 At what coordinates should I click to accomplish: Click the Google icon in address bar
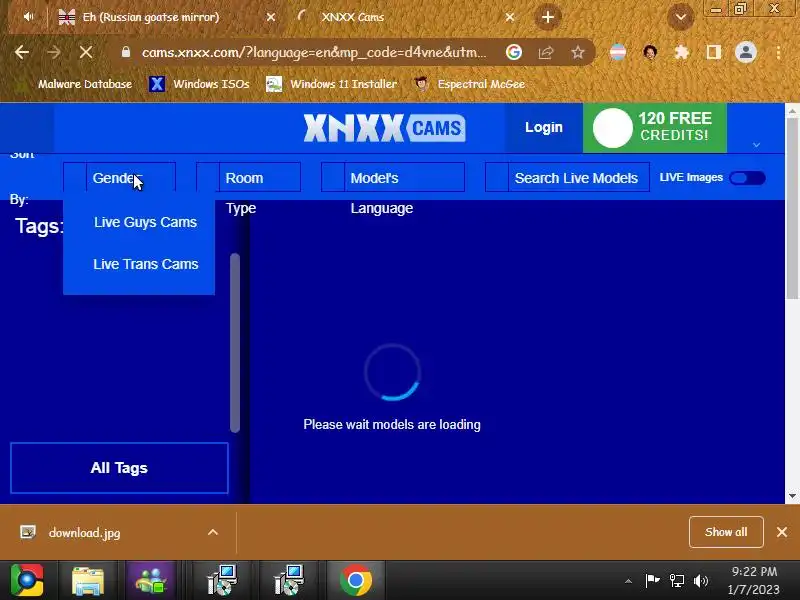coord(514,52)
